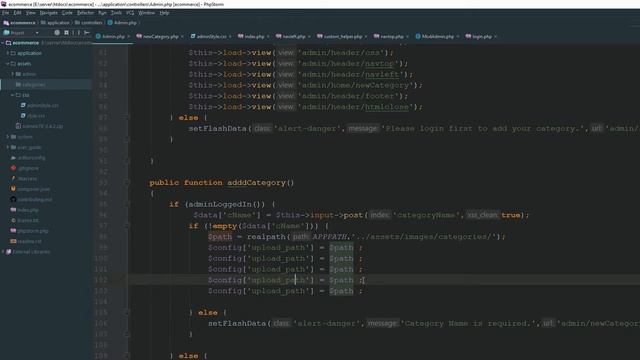
Task: Open the Refactor menu
Action: 85,13
